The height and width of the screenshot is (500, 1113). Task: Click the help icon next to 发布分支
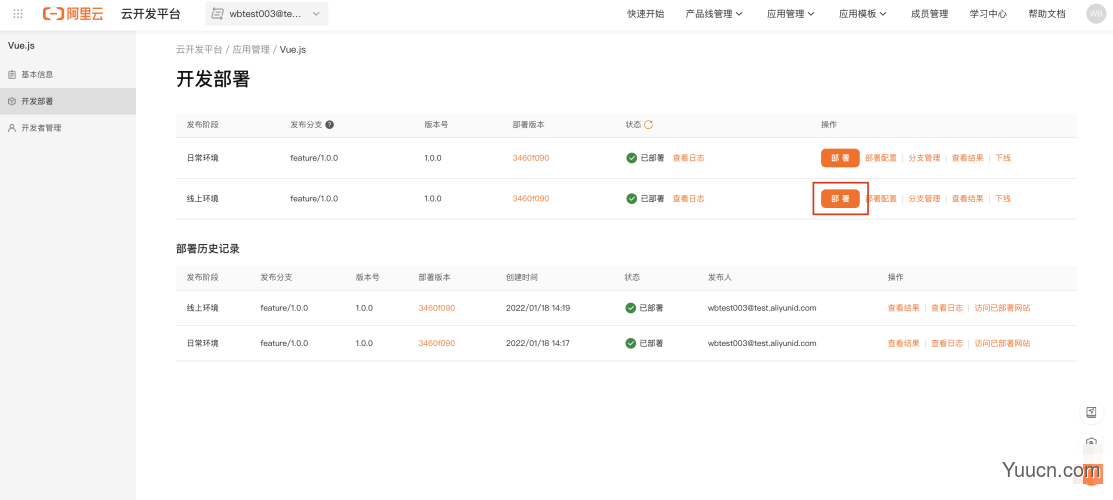(x=330, y=125)
